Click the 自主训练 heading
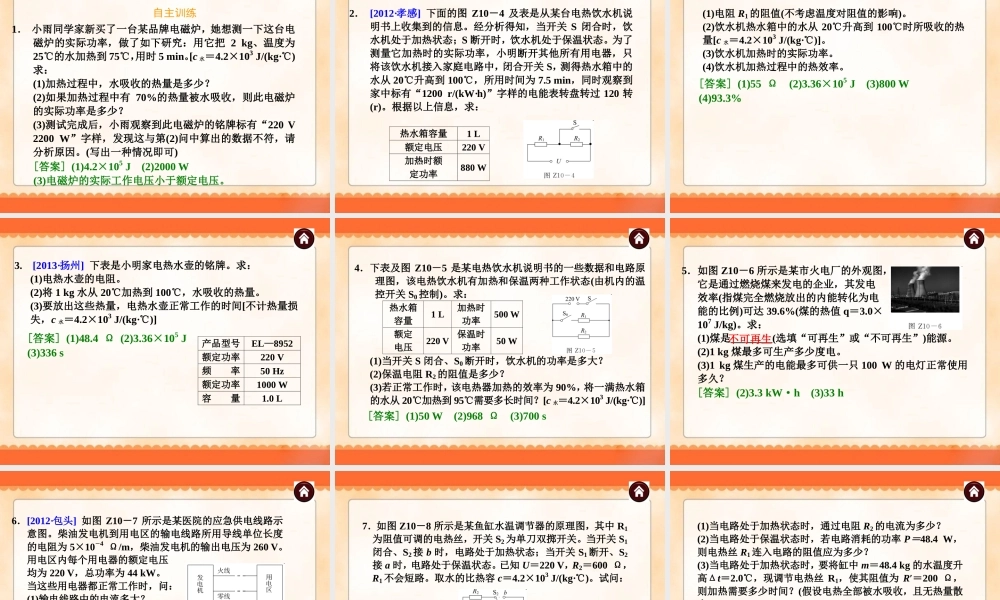Screen dimensions: 1000x600 tap(175, 13)
